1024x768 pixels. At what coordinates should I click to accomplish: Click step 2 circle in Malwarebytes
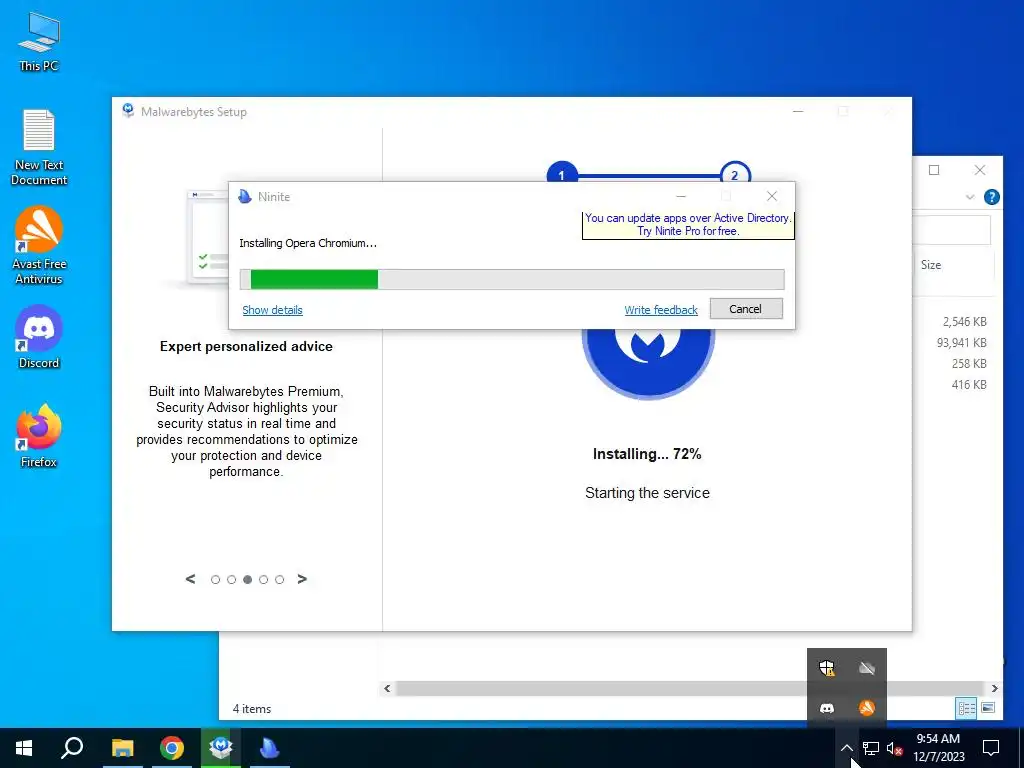tap(735, 172)
